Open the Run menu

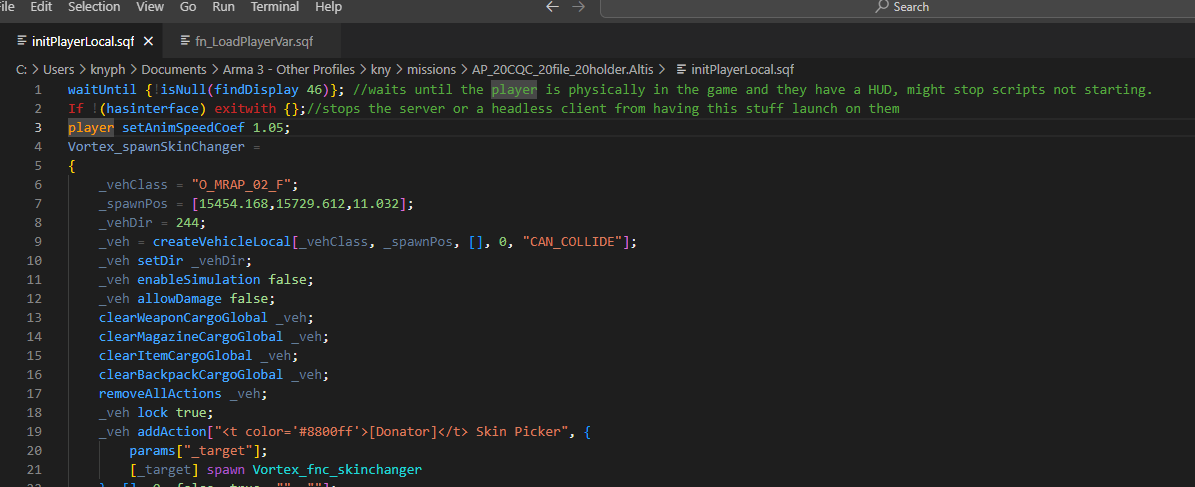pos(223,7)
